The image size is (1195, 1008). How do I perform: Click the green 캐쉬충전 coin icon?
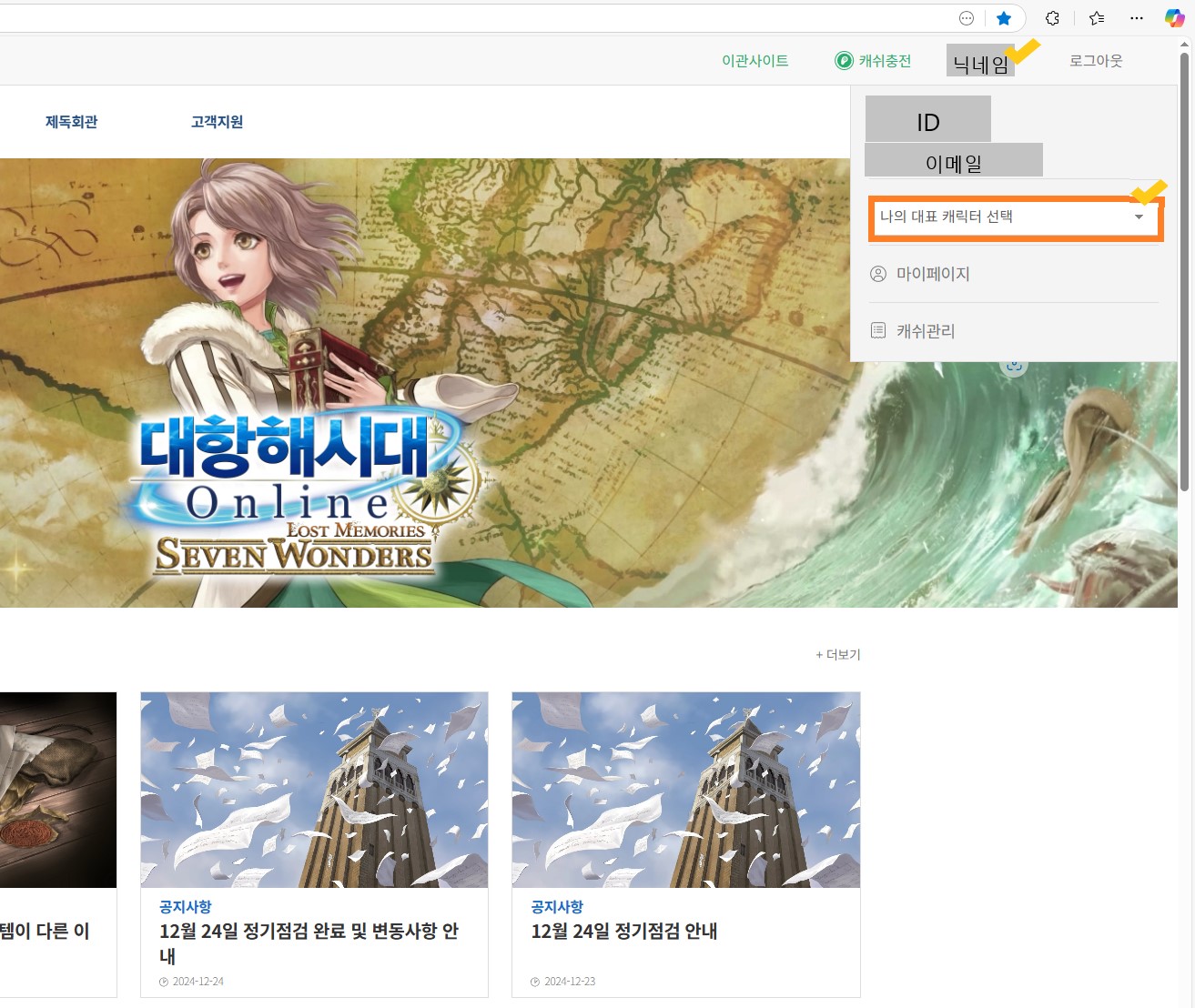(x=844, y=61)
